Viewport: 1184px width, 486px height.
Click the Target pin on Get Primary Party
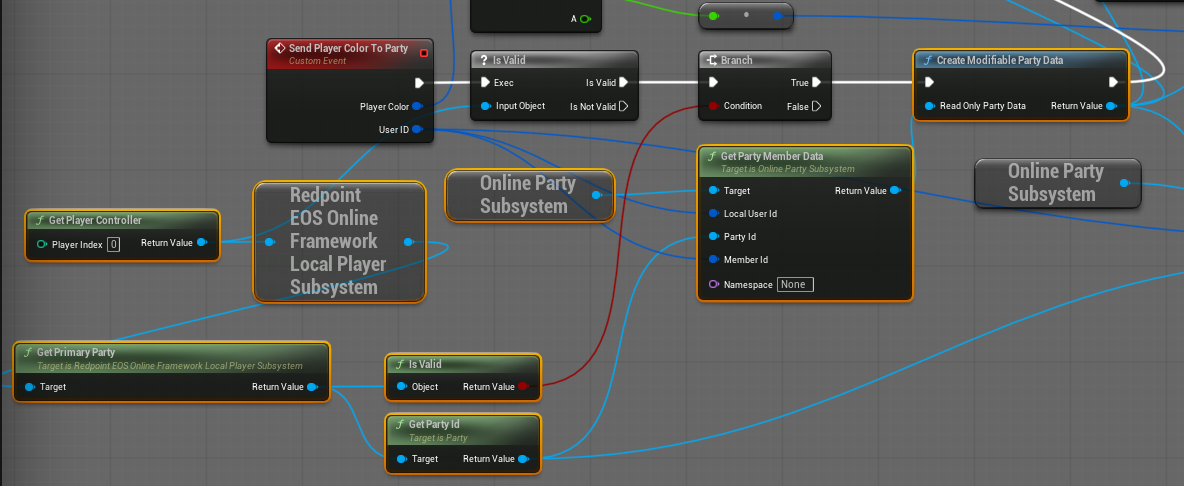[29, 387]
